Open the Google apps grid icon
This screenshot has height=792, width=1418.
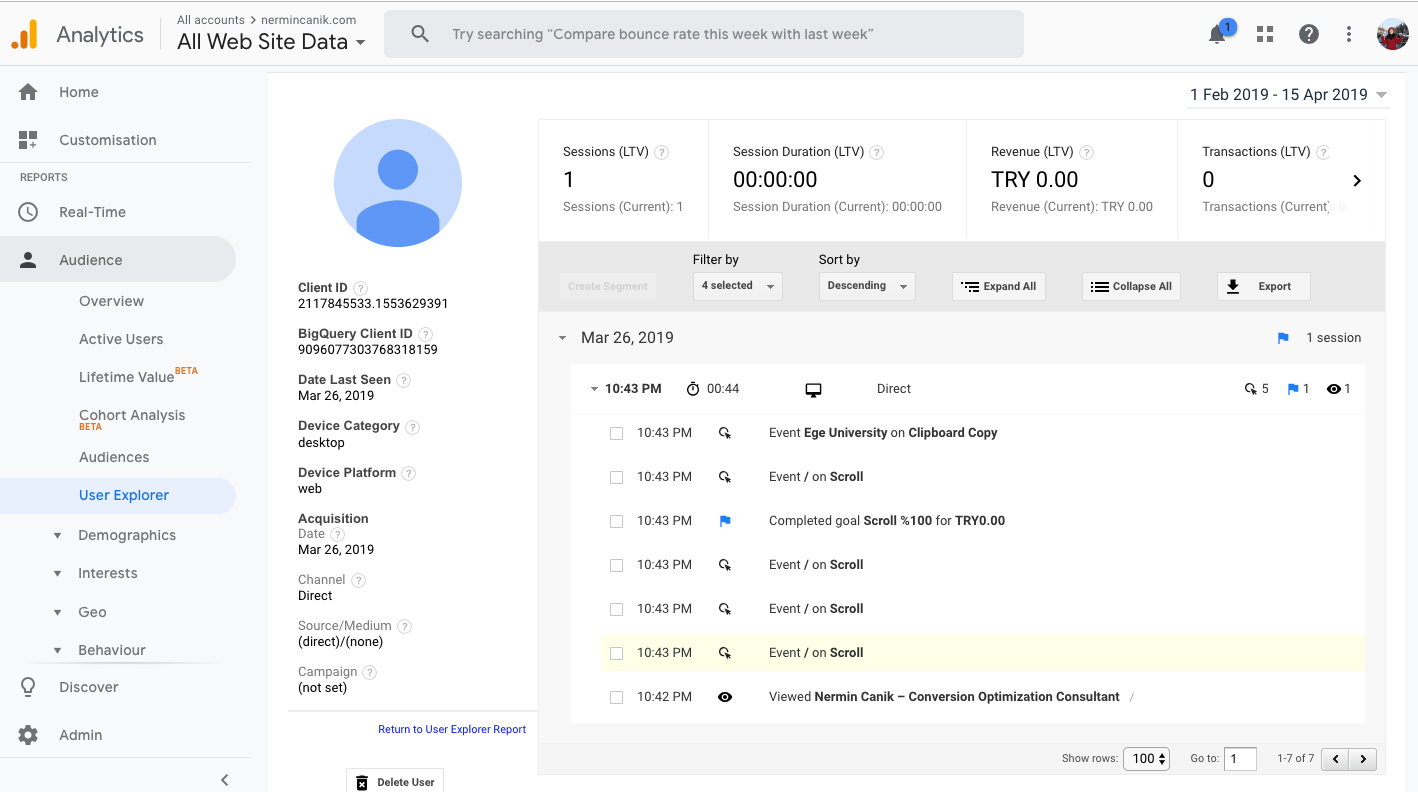point(1265,34)
